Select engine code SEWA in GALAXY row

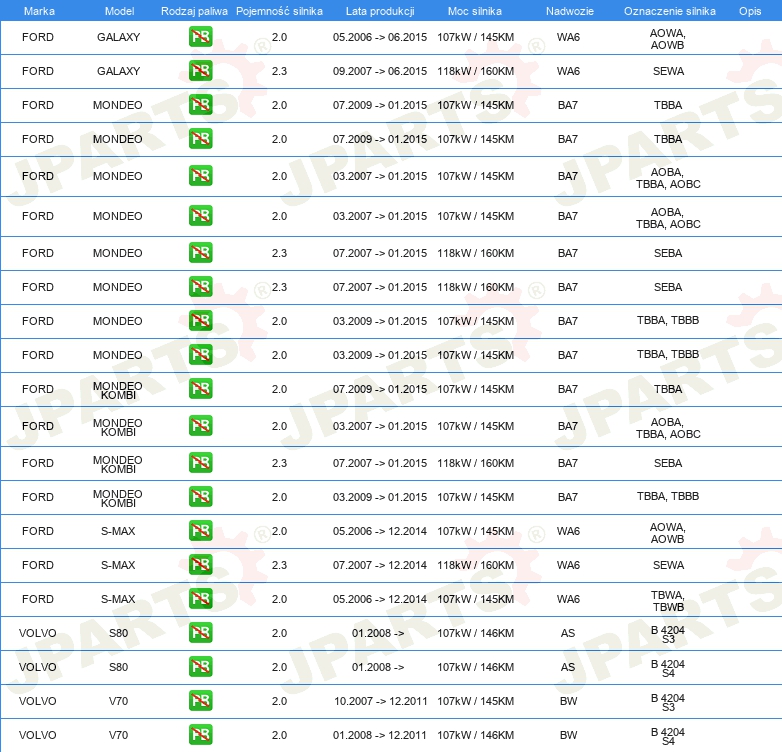668,71
